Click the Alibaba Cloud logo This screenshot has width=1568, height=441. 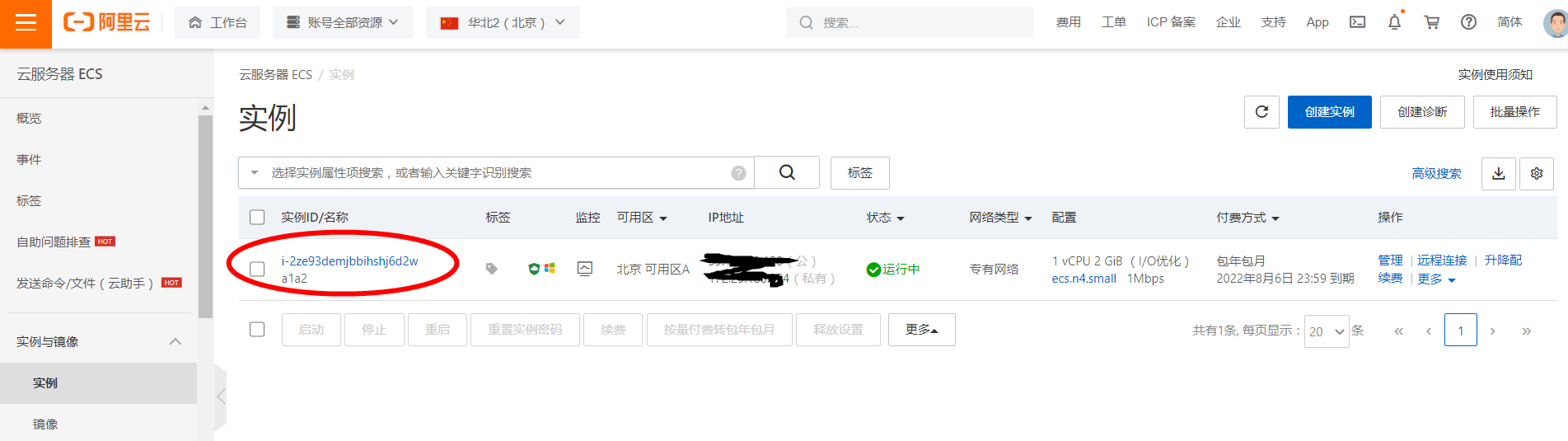(106, 22)
